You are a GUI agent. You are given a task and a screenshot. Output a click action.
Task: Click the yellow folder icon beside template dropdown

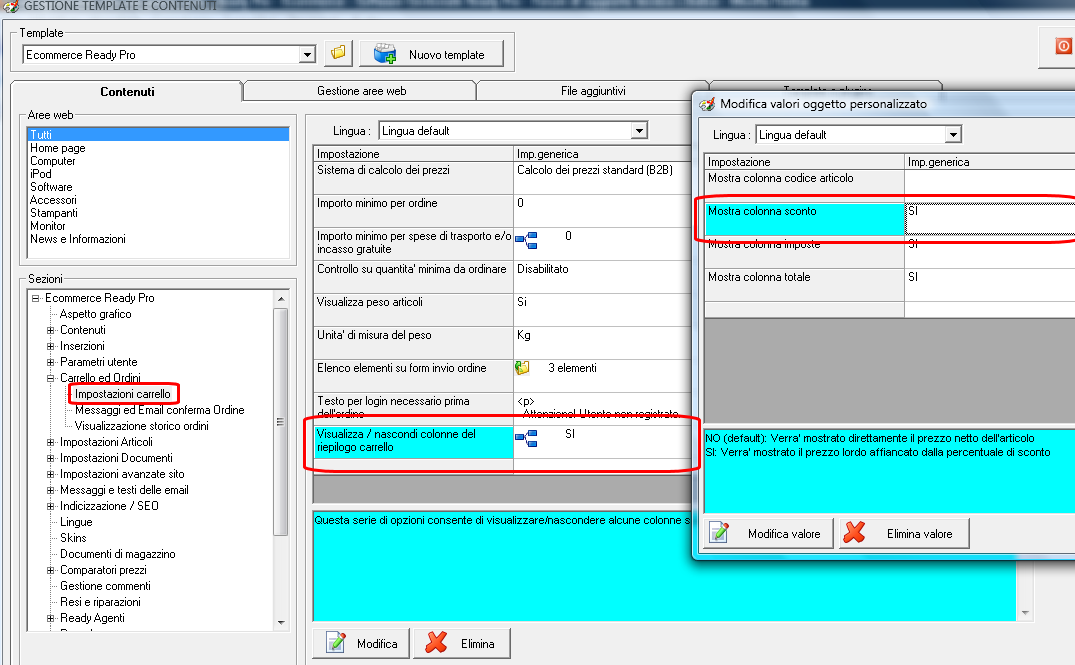pos(339,53)
